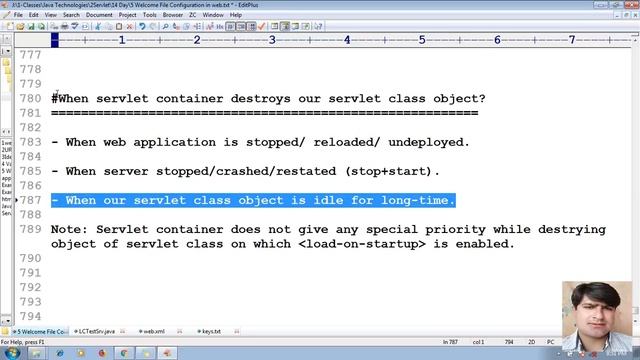Toggle the Line Number toolbar button
Viewport: 640px width, 360px height.
(x=241, y=27)
